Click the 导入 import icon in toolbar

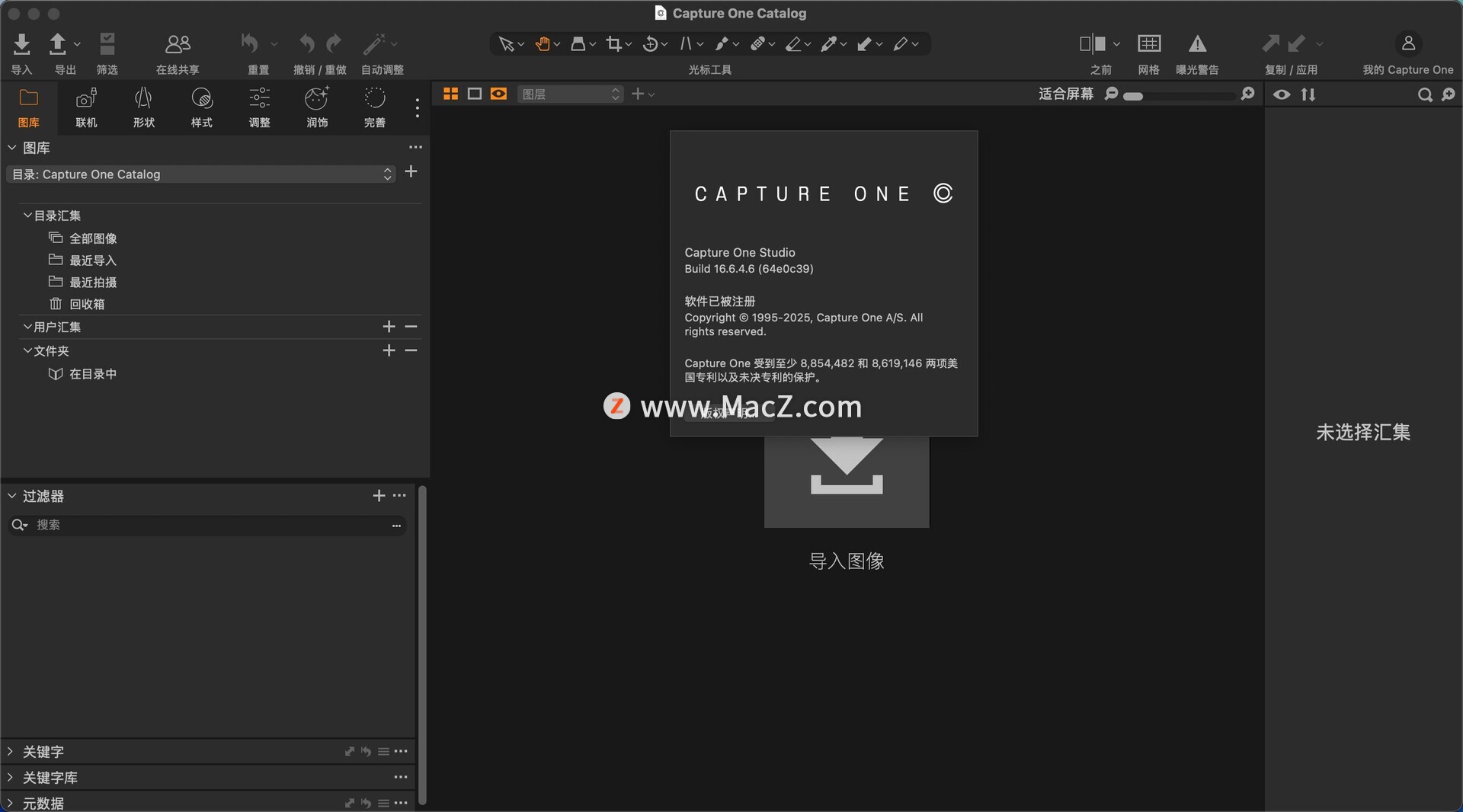22,44
